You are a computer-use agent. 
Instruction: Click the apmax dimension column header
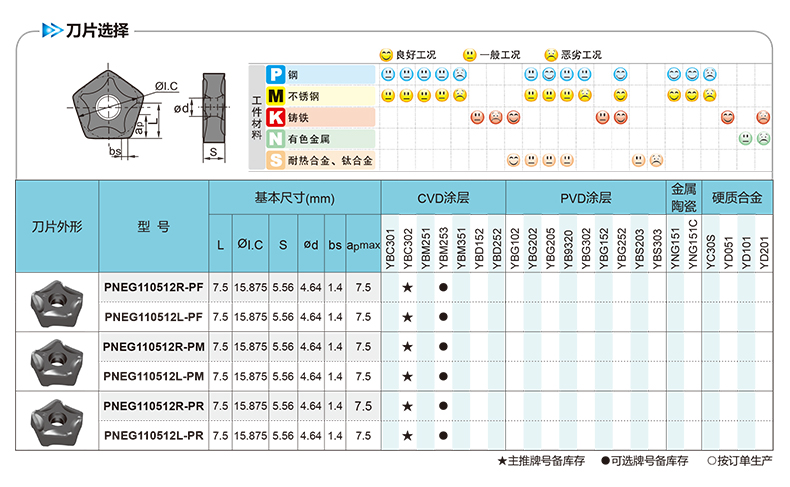[363, 245]
